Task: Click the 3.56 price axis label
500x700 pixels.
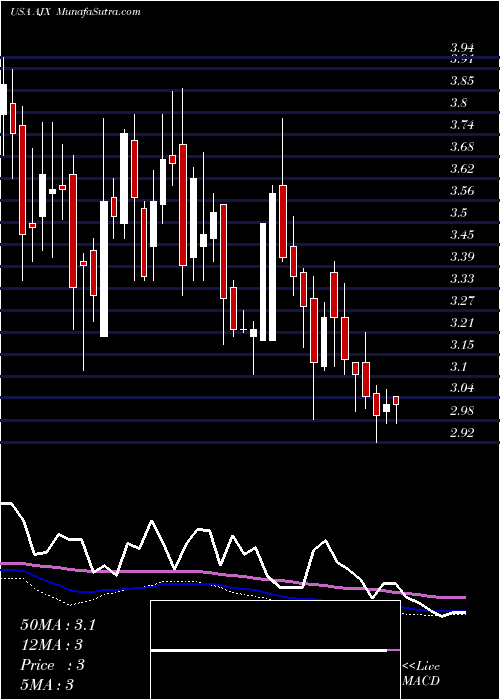Action: point(462,191)
